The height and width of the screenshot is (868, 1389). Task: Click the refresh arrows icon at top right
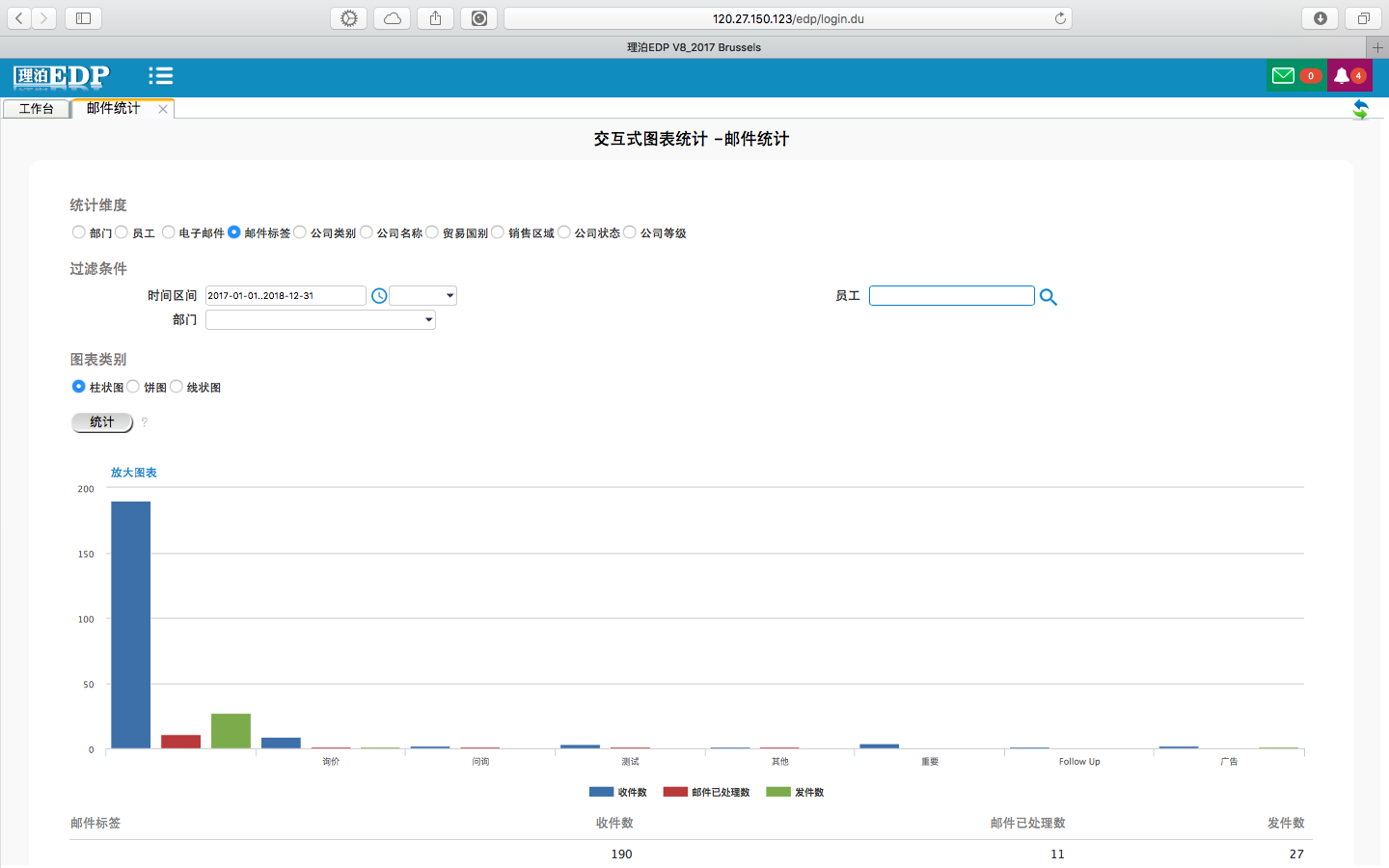(1360, 109)
